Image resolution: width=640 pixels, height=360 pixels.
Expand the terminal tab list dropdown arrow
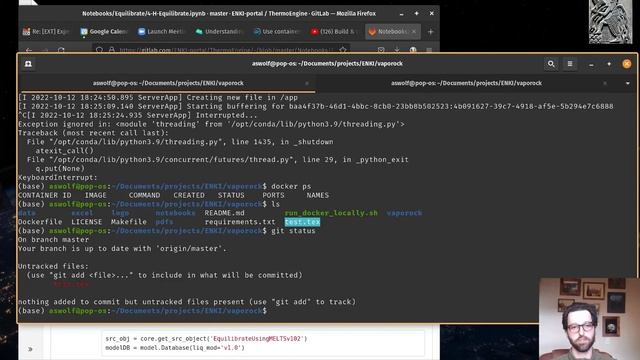pos(627,83)
